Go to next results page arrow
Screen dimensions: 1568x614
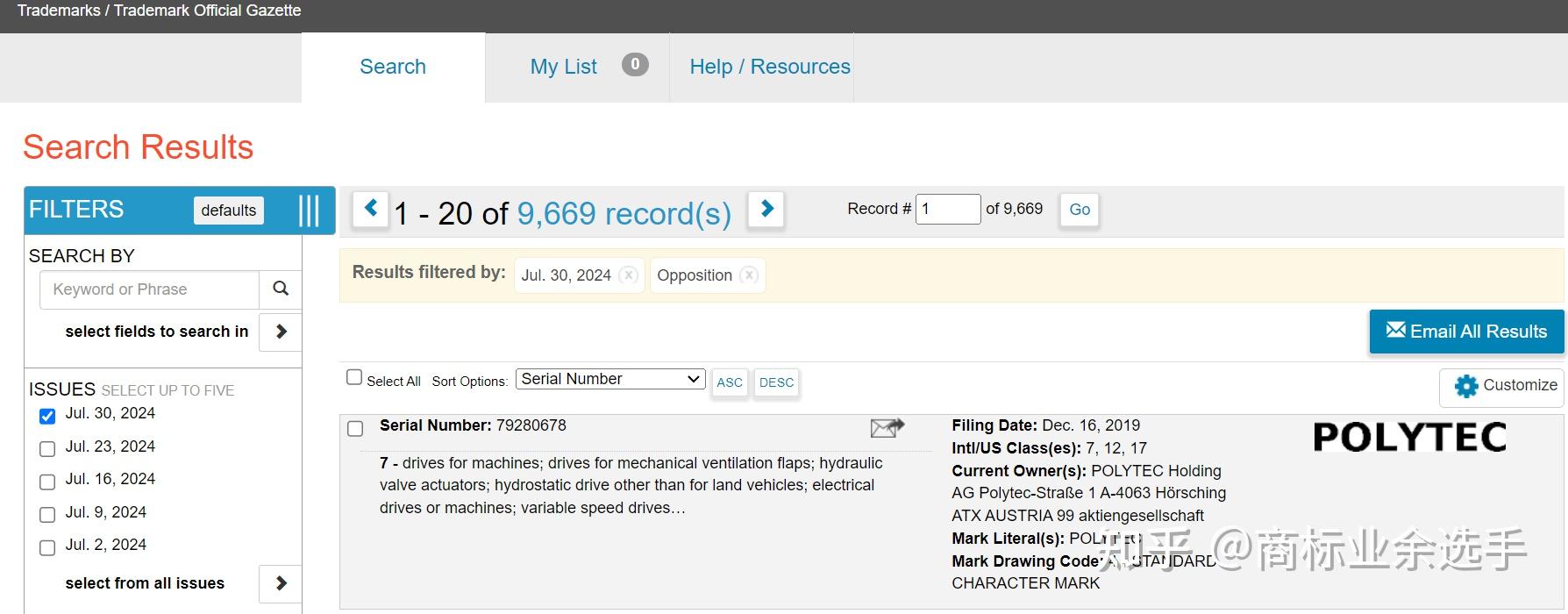766,209
